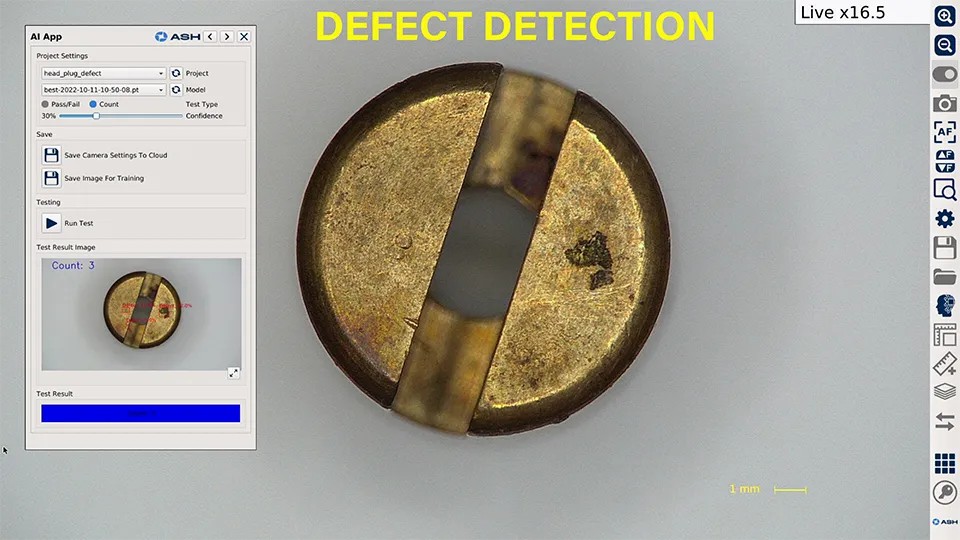Select the Pass/Fail test type
This screenshot has width=960, height=540.
(x=45, y=104)
